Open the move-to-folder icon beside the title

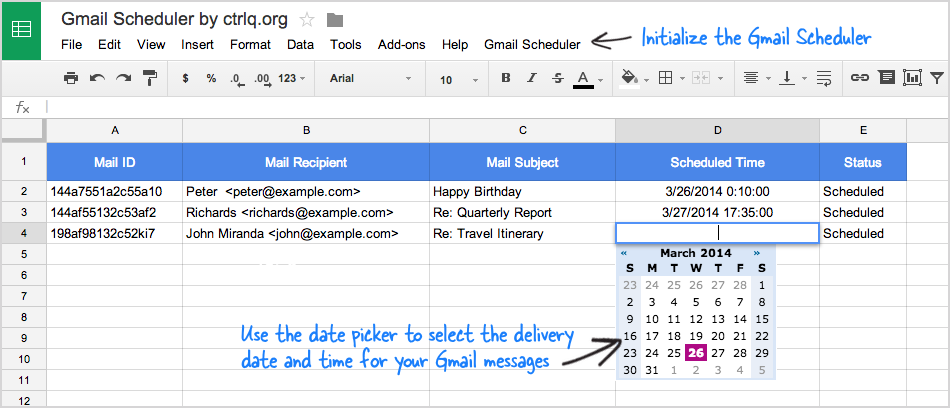tap(335, 21)
